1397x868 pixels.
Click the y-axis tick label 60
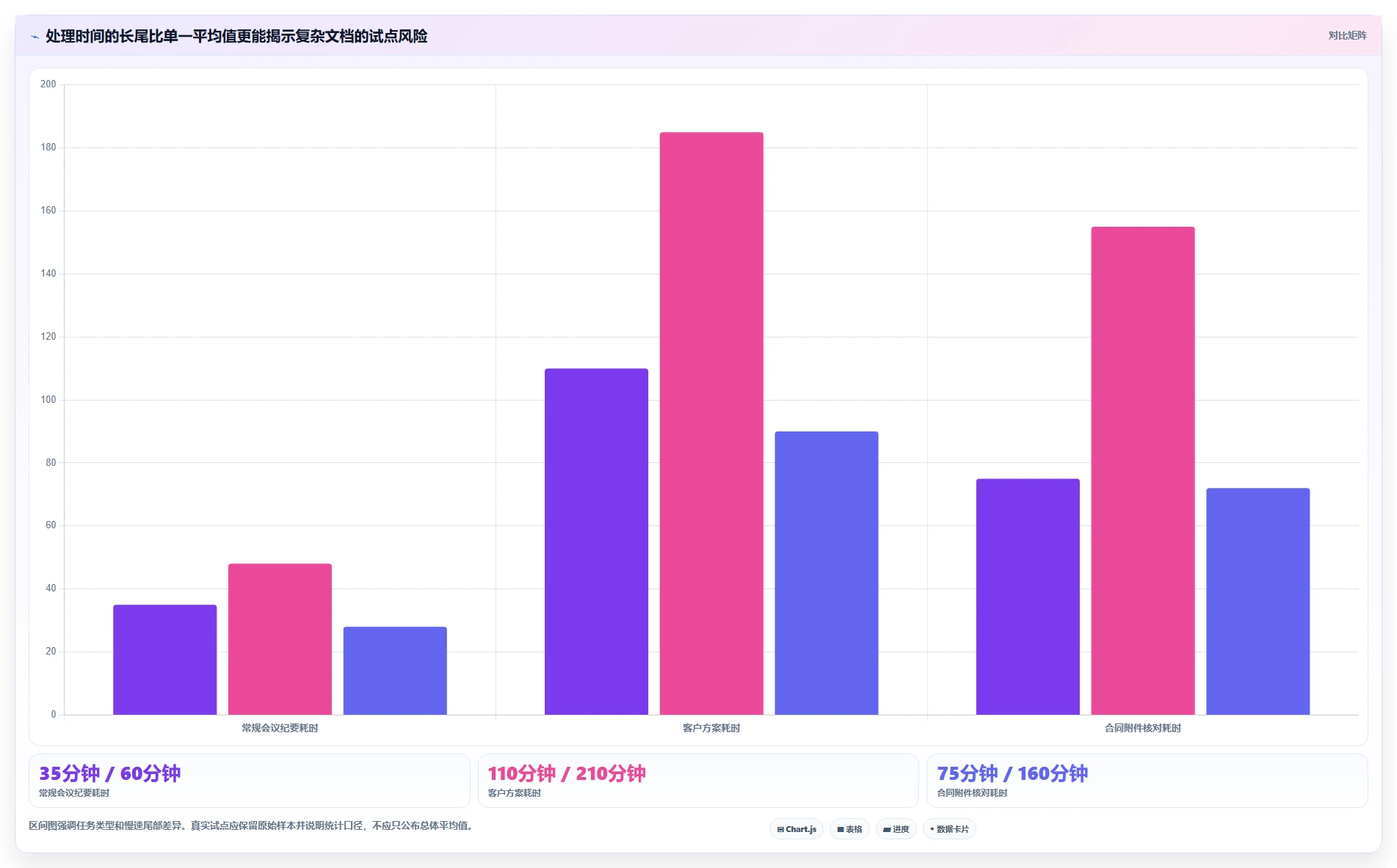tap(51, 525)
